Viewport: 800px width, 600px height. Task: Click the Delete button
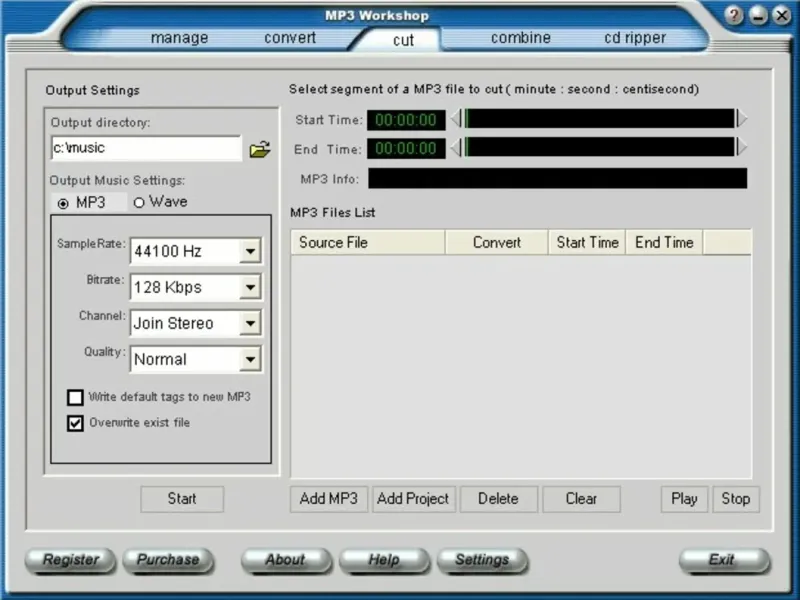point(498,498)
